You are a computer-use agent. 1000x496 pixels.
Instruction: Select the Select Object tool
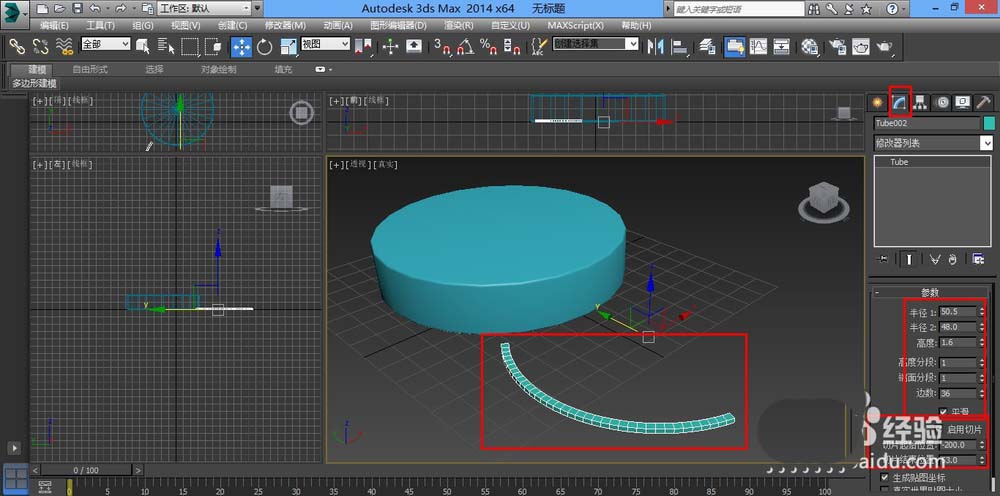(x=143, y=47)
